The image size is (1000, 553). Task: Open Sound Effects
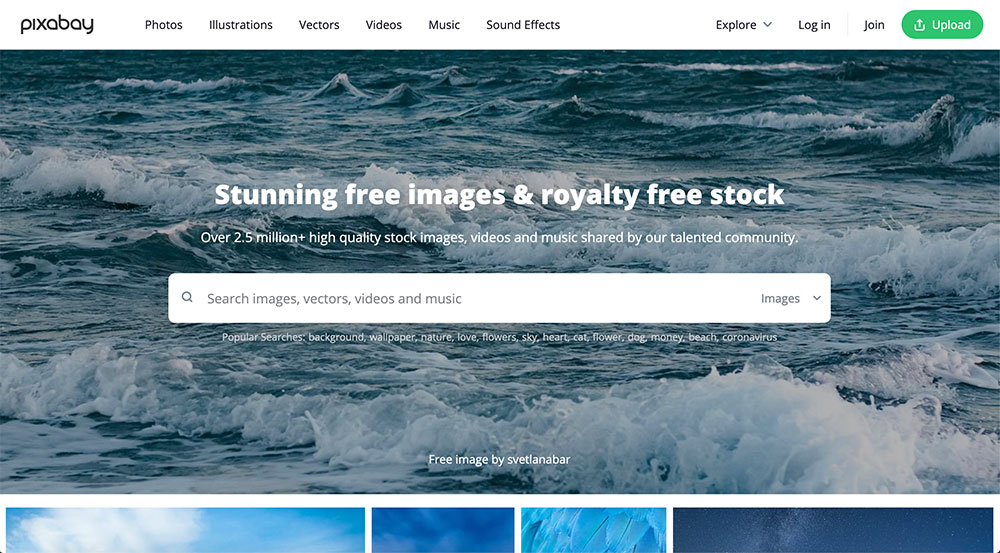(523, 25)
